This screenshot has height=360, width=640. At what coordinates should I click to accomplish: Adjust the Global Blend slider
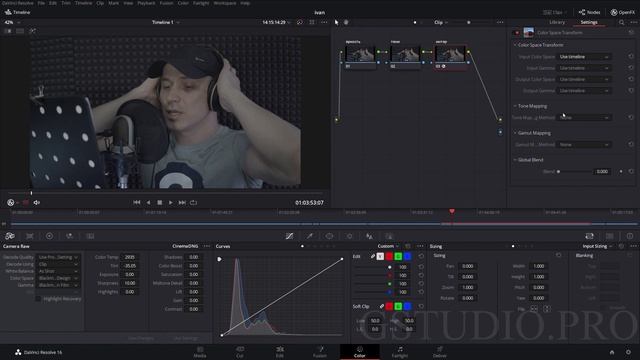point(575,171)
